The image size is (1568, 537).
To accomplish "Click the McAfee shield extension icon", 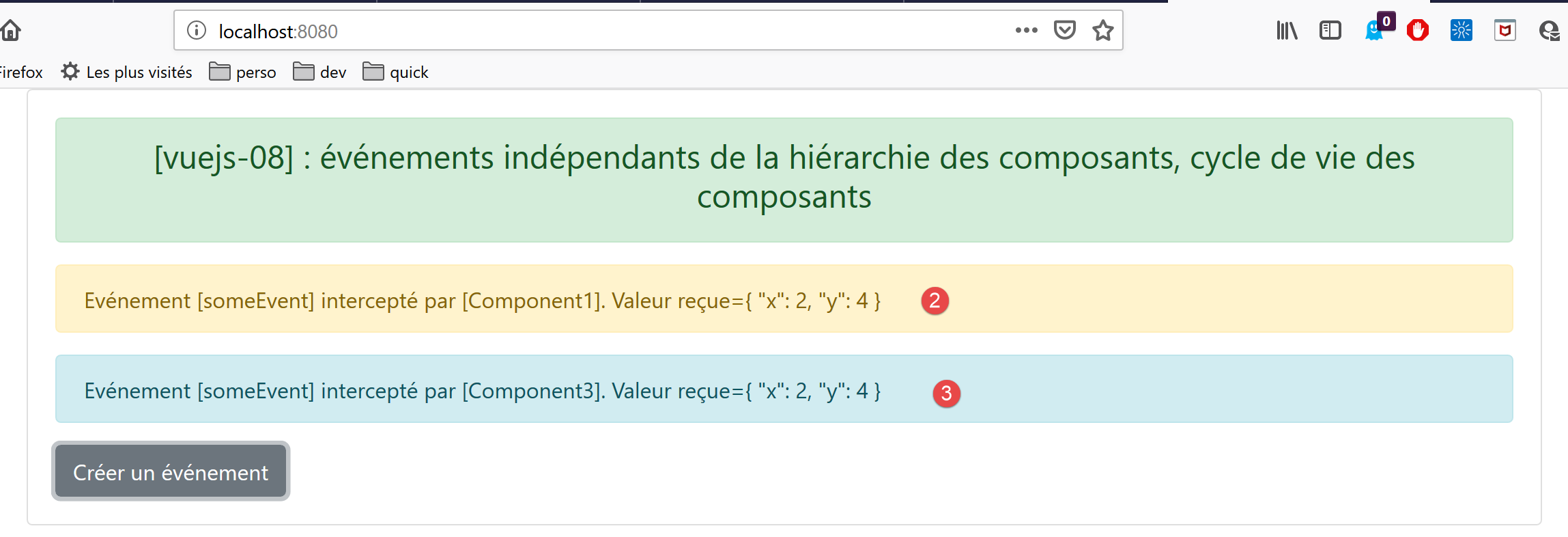I will coord(1505,30).
